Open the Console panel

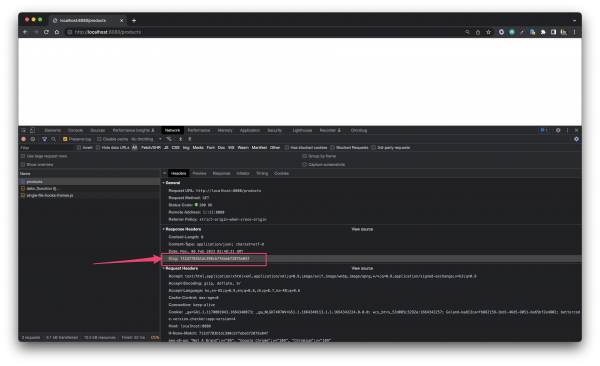click(x=75, y=130)
